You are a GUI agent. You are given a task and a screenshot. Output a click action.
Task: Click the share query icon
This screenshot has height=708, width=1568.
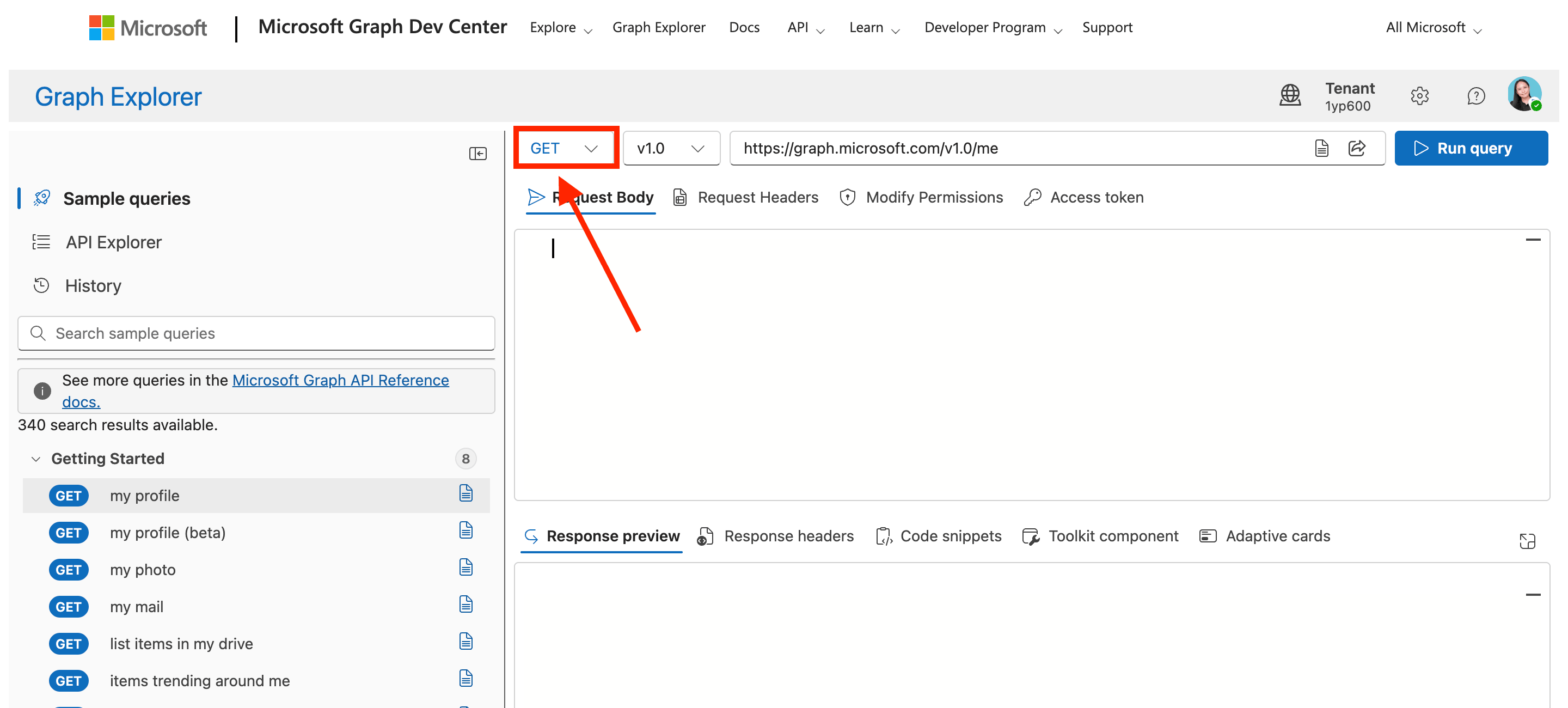coord(1357,148)
